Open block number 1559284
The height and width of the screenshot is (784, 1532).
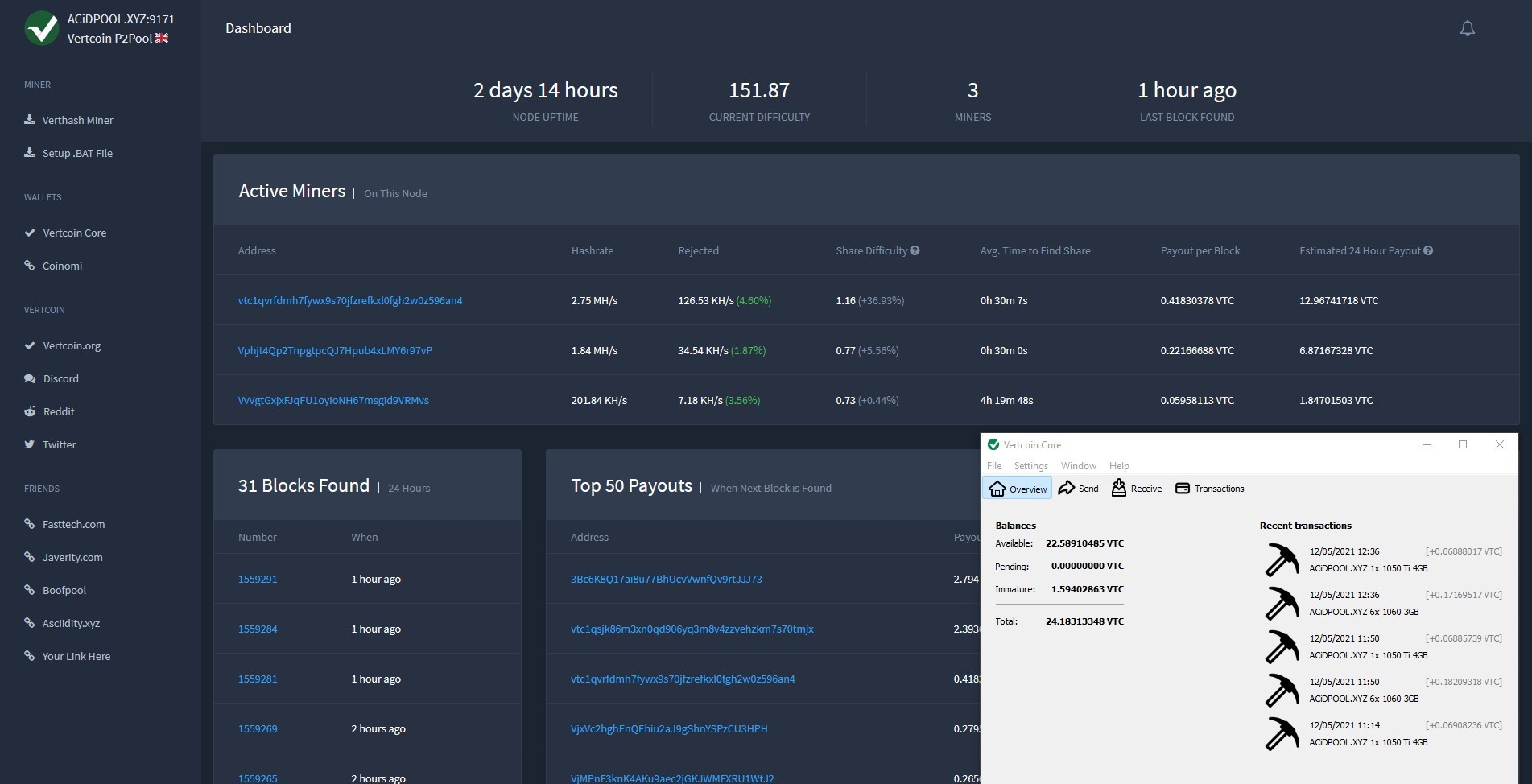(258, 629)
